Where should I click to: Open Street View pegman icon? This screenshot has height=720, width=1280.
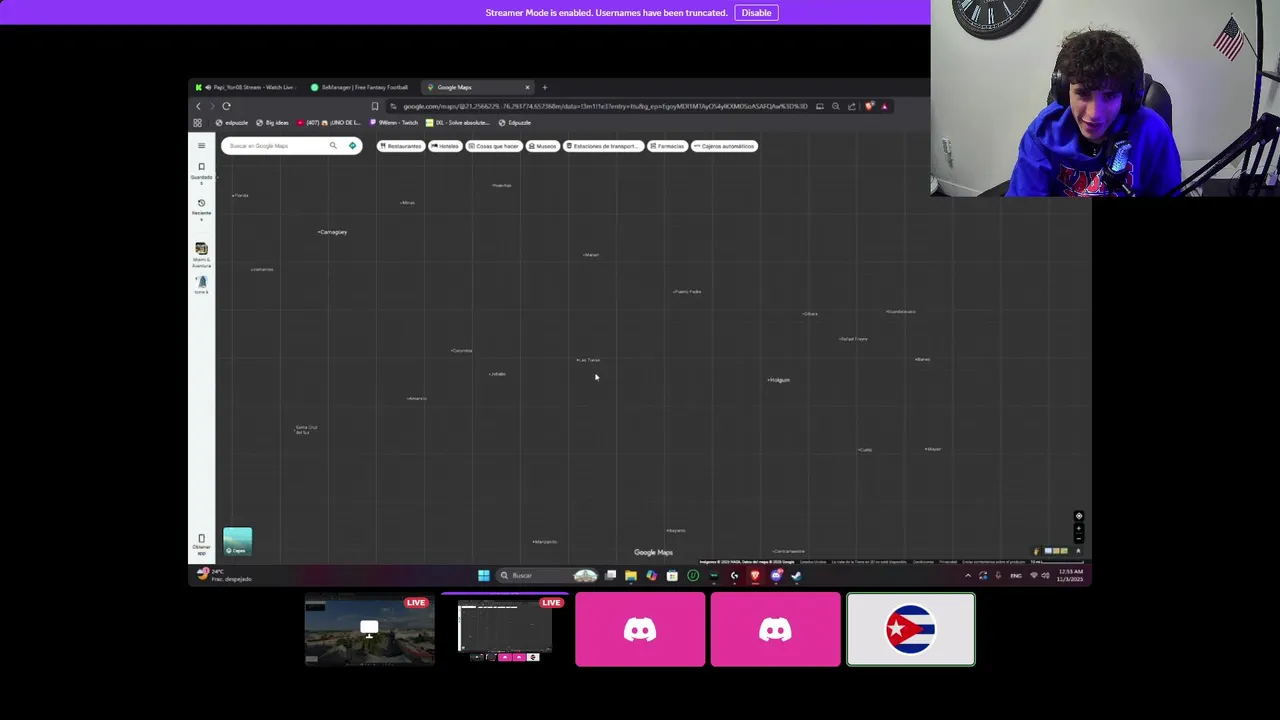[x=1036, y=551]
